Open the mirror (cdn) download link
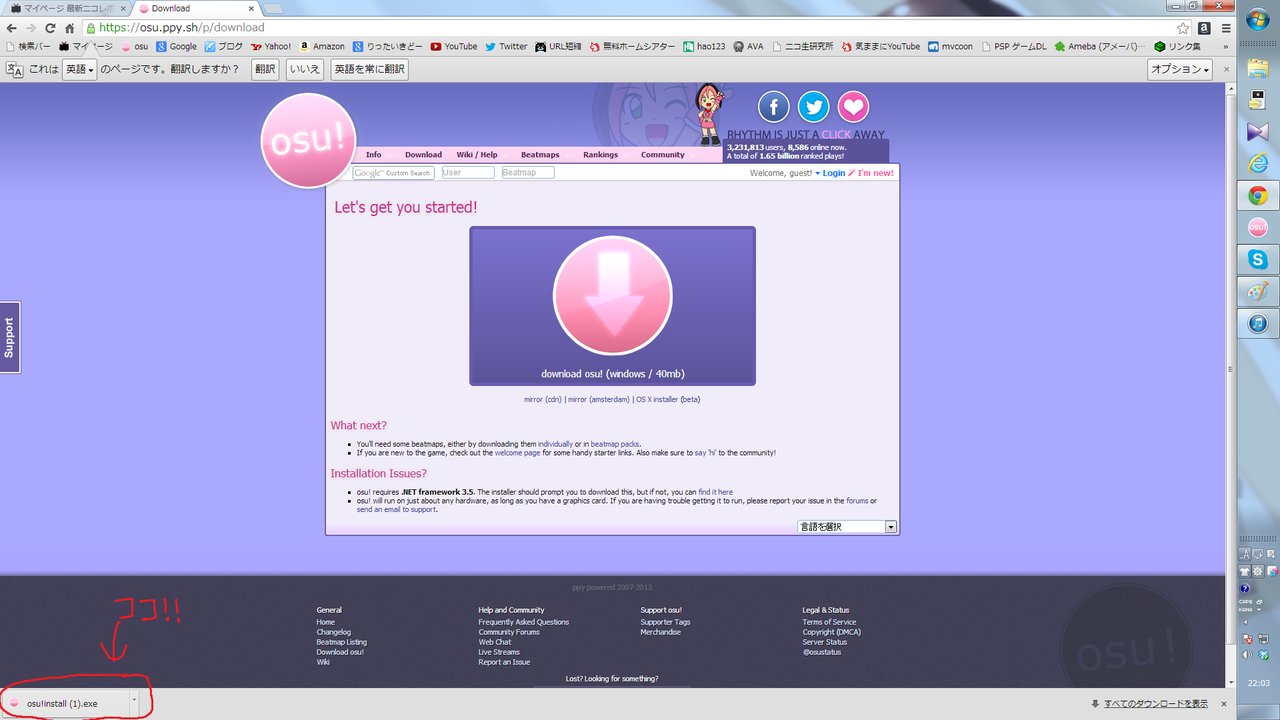Image resolution: width=1280 pixels, height=720 pixels. pos(543,399)
